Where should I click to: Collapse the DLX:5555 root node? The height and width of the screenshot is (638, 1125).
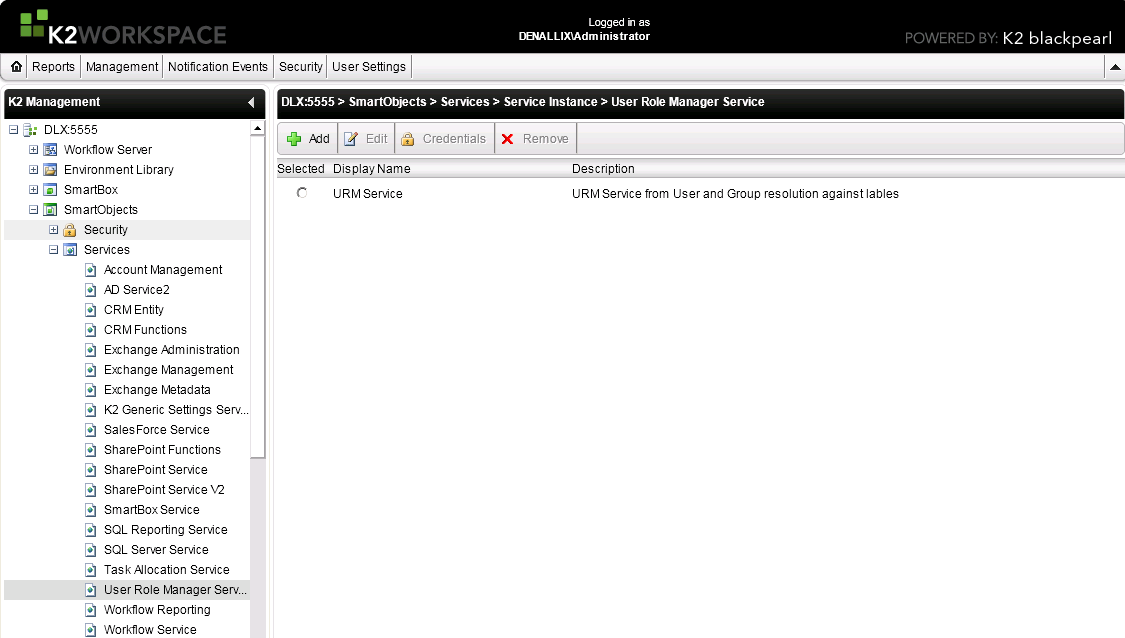[13, 130]
